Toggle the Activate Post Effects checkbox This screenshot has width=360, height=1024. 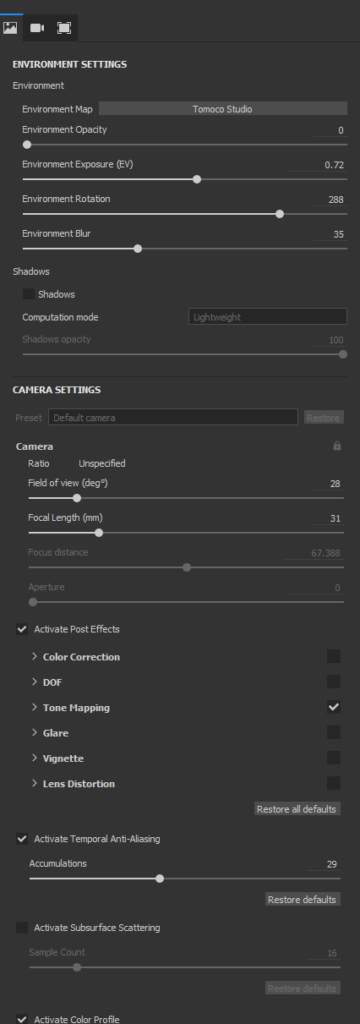coord(22,630)
